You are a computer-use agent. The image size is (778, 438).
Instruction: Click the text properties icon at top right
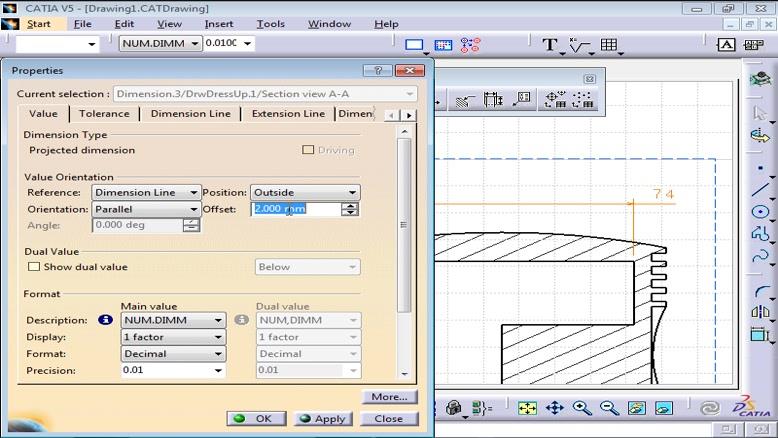click(x=753, y=45)
